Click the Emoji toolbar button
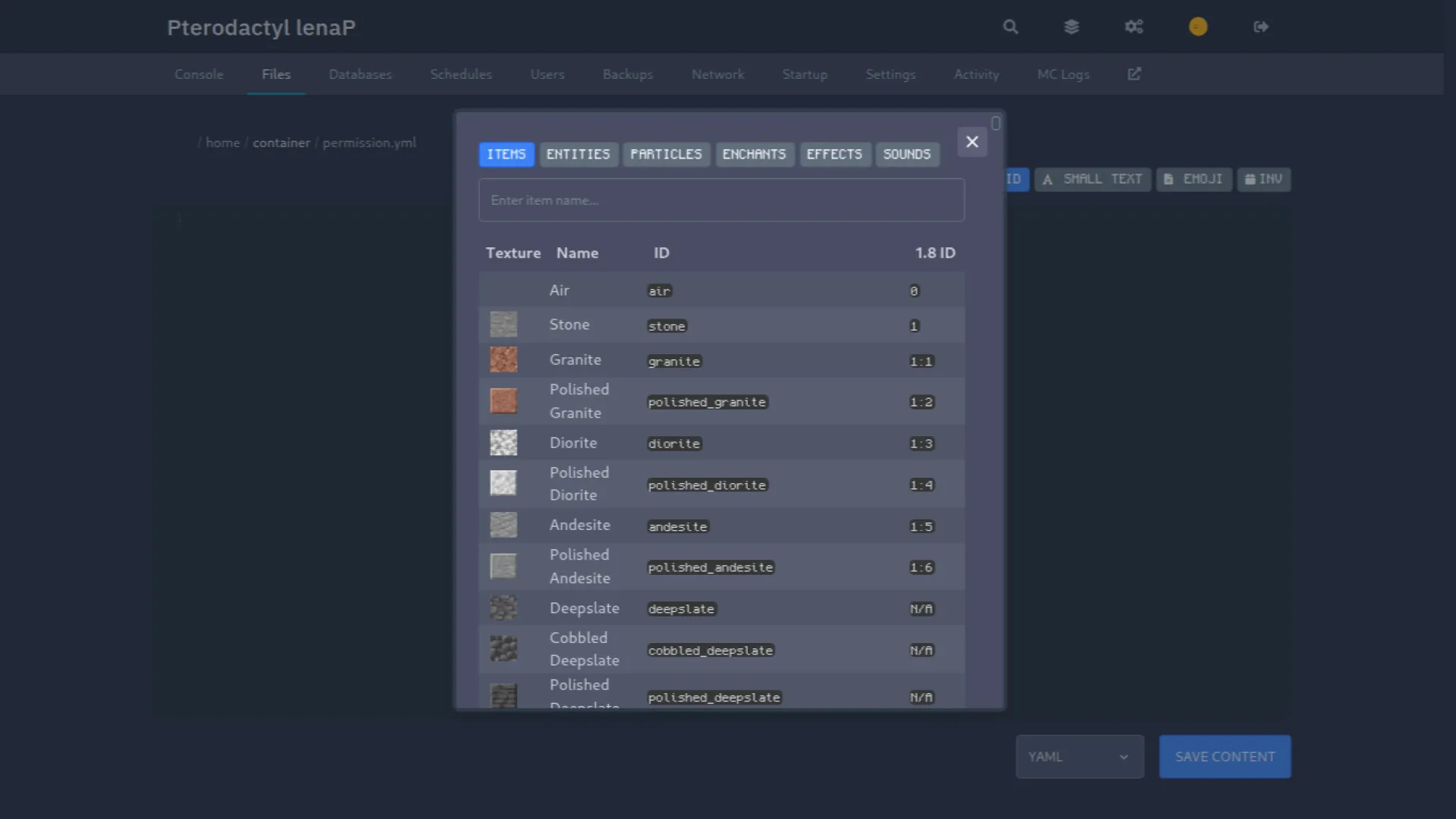Image resolution: width=1456 pixels, height=819 pixels. (1194, 180)
